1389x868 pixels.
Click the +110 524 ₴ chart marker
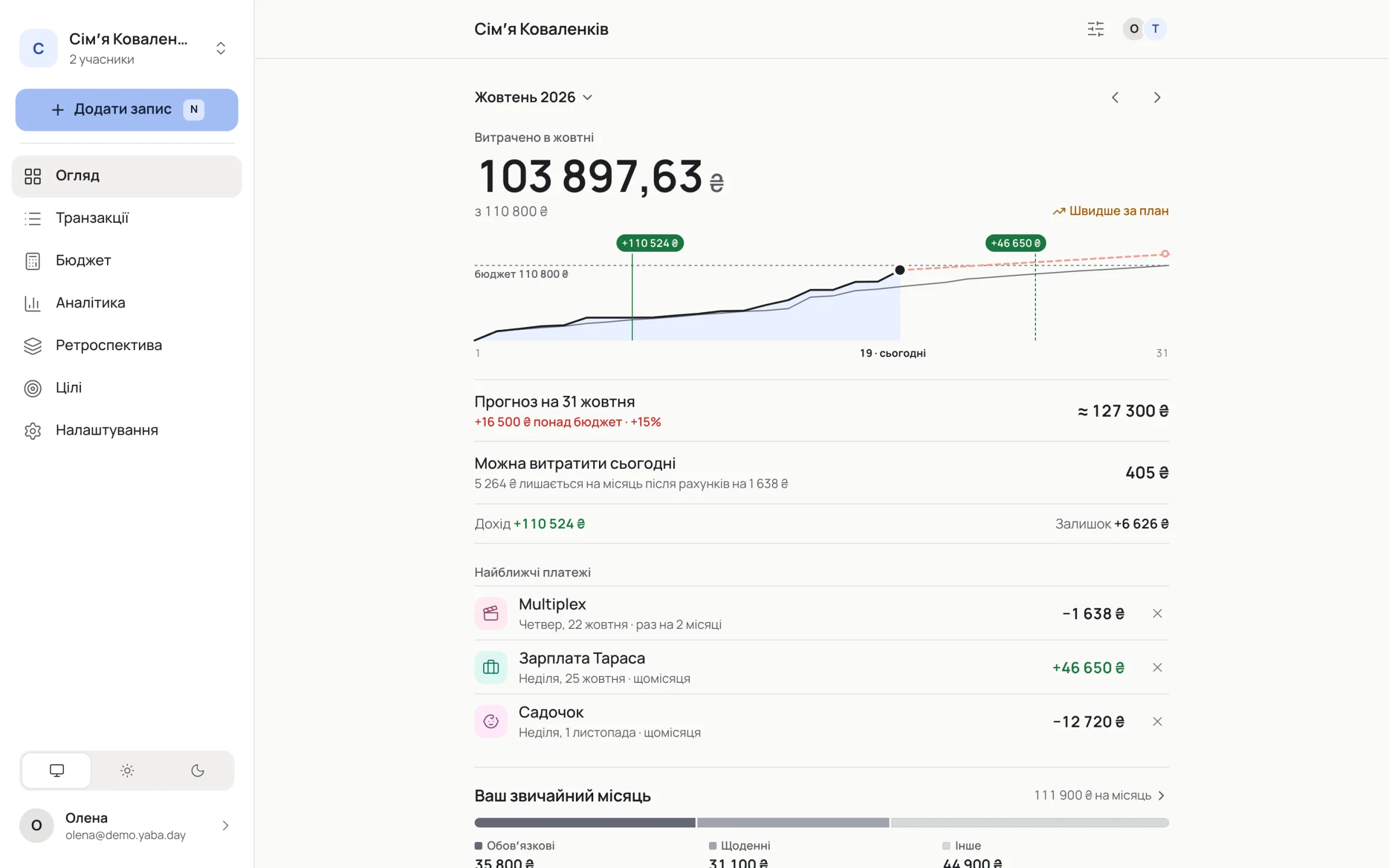click(650, 243)
